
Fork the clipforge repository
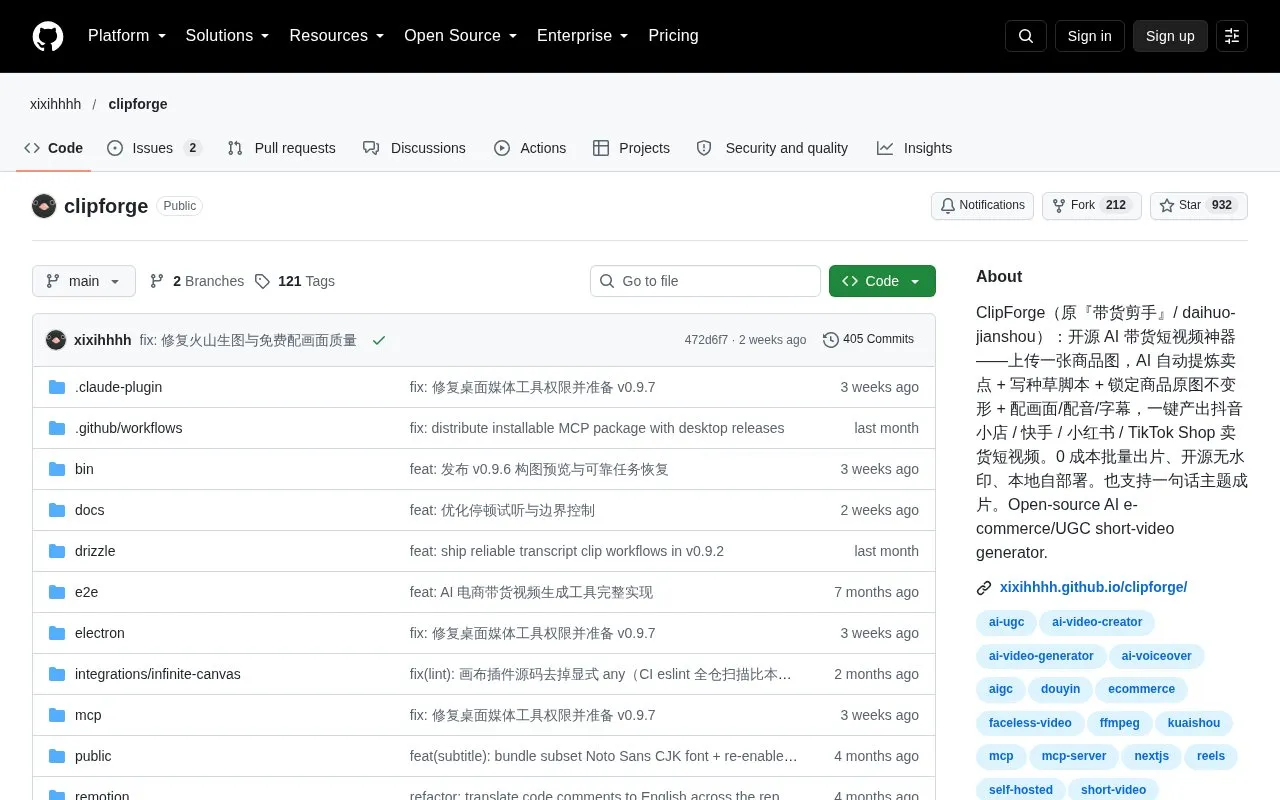[x=1092, y=206]
